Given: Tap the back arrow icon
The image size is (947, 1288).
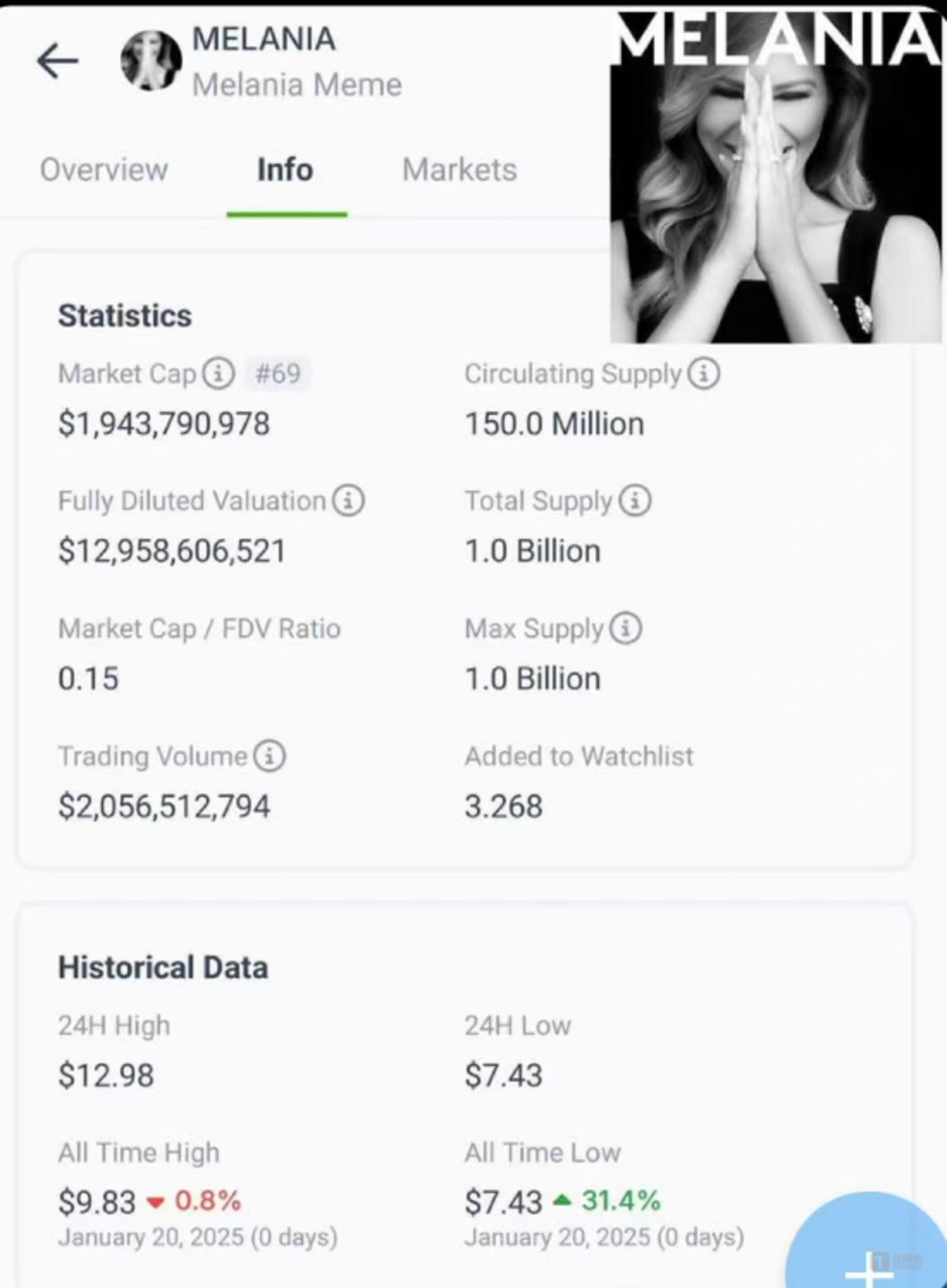Looking at the screenshot, I should 58,61.
